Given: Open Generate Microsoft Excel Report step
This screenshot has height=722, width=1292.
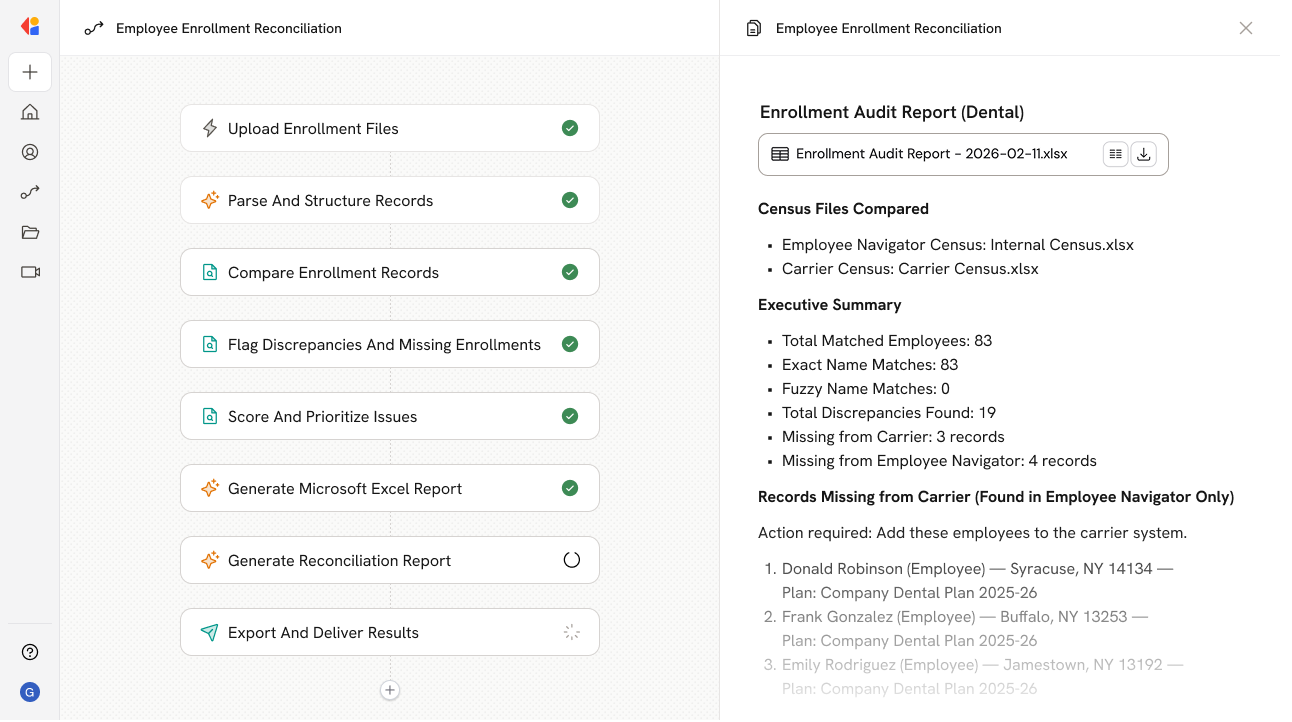Looking at the screenshot, I should tap(389, 489).
